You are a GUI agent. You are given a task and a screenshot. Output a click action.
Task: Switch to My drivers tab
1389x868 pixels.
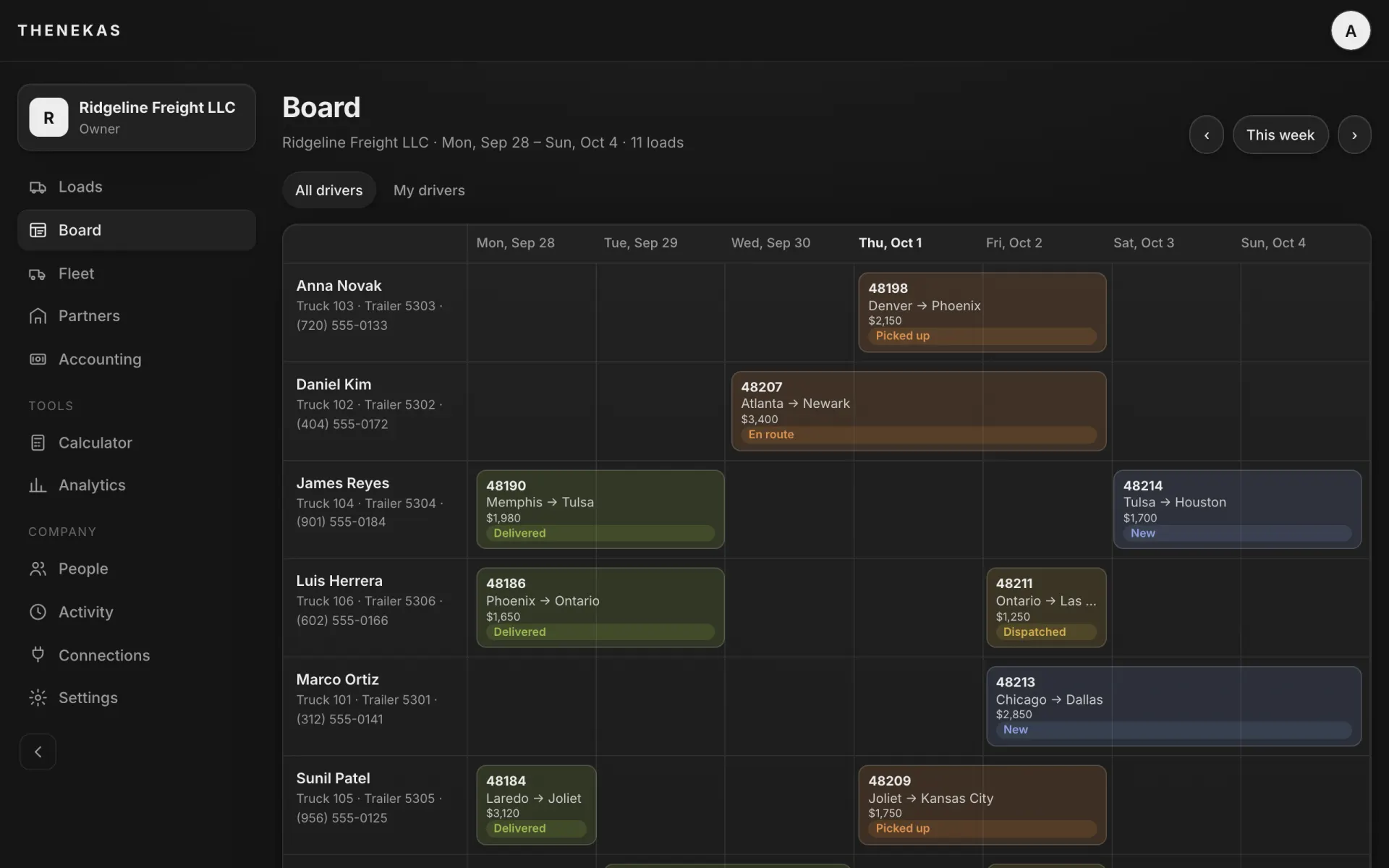click(429, 190)
